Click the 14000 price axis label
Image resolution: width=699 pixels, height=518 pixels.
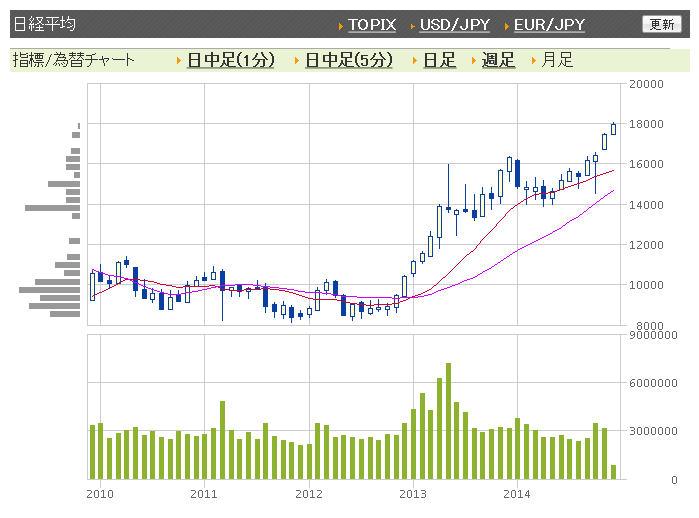coord(646,205)
